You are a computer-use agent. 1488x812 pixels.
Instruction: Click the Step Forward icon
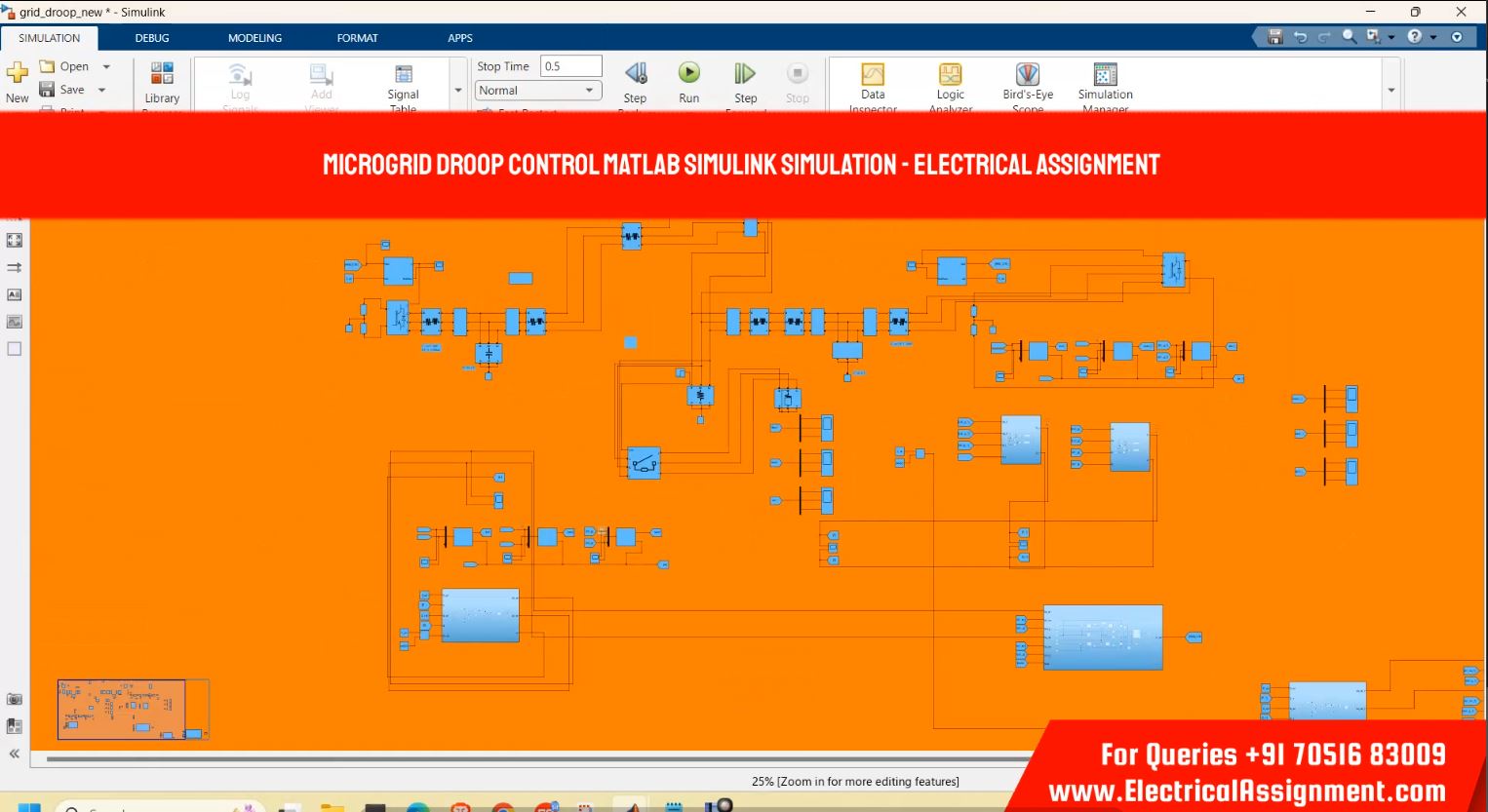[x=745, y=74]
